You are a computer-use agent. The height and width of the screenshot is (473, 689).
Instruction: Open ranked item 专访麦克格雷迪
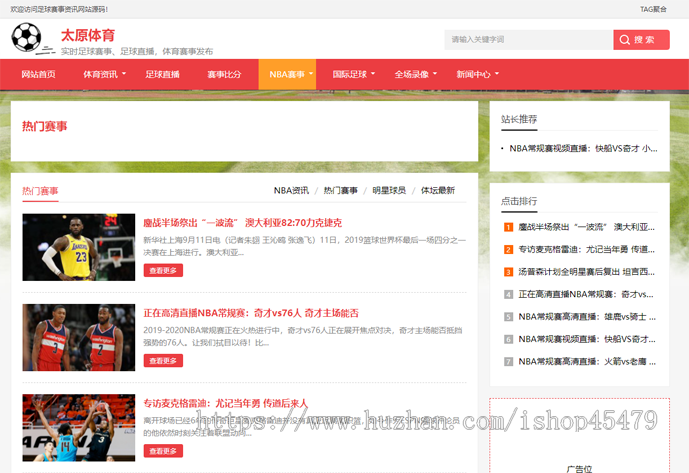pyautogui.click(x=587, y=250)
